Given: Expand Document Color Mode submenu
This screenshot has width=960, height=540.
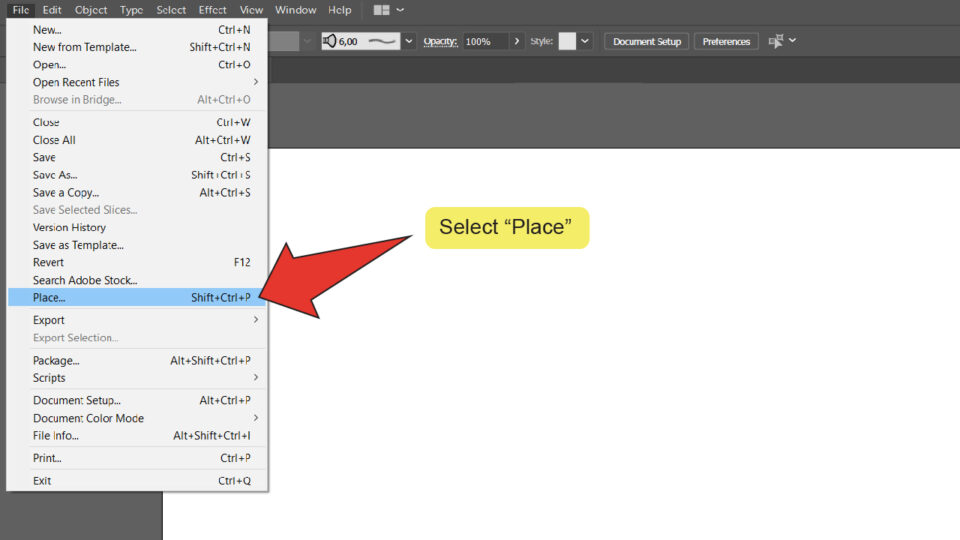Looking at the screenshot, I should (x=138, y=418).
